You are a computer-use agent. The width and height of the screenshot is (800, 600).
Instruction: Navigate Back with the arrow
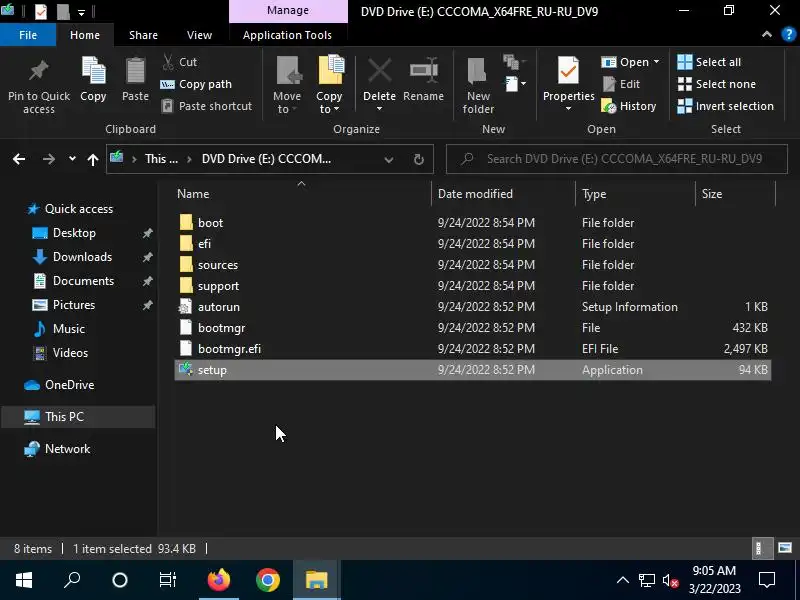(19, 159)
